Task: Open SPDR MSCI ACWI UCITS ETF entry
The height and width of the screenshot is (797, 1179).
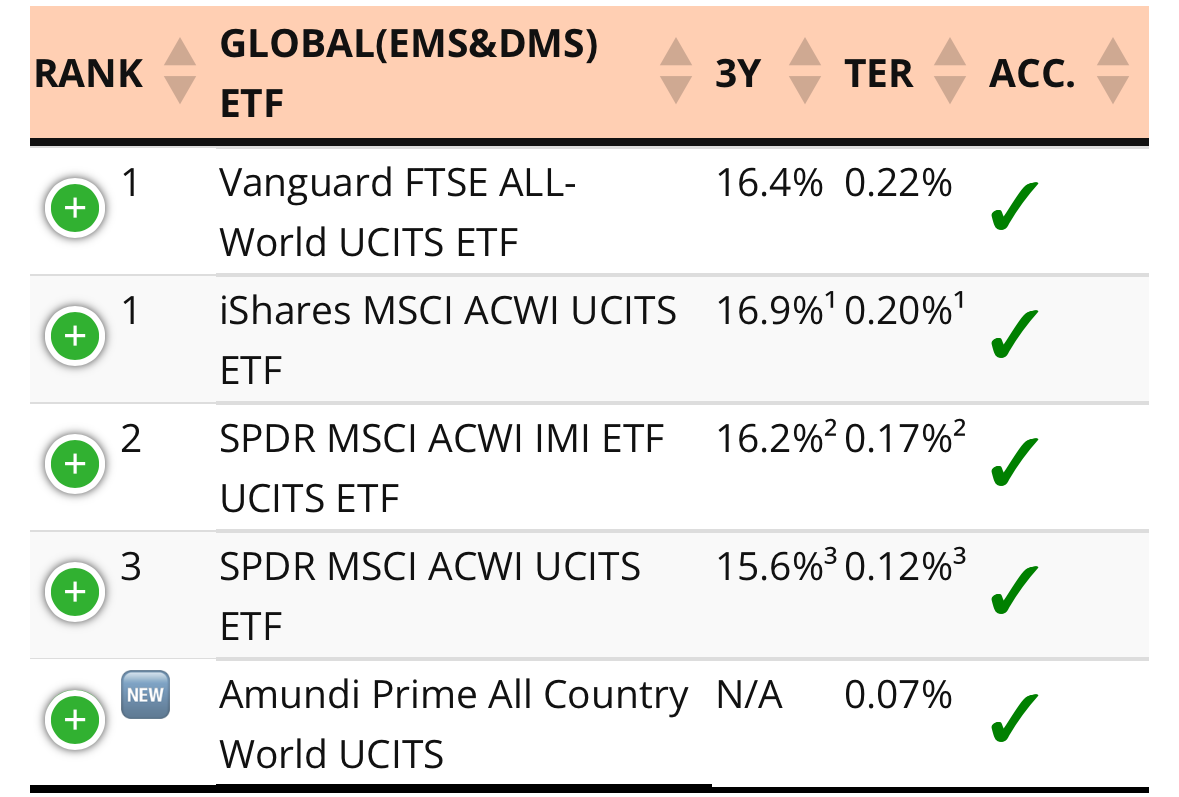Action: pos(430,595)
